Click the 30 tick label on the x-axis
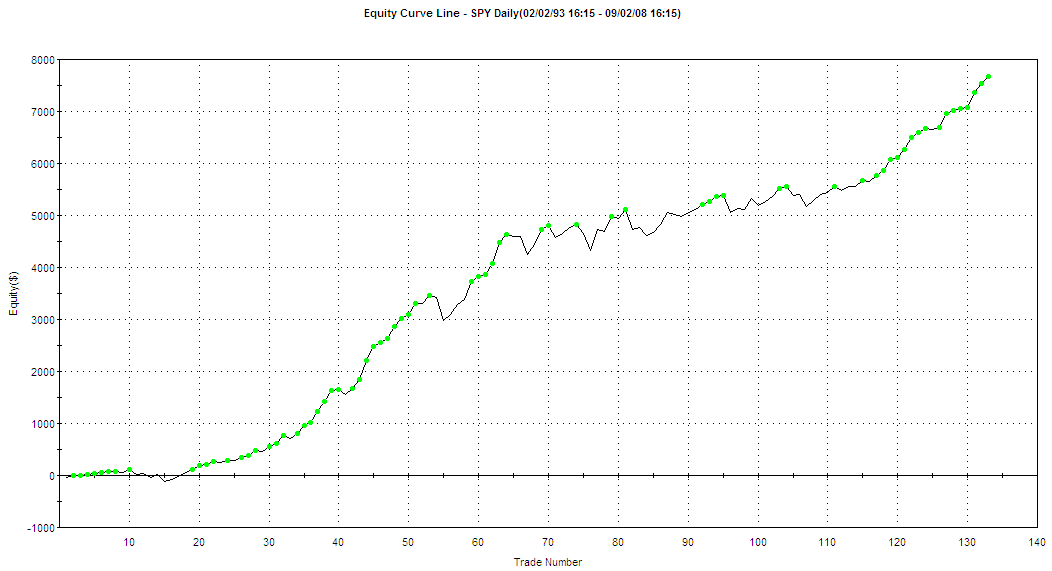The image size is (1052, 571). pyautogui.click(x=268, y=542)
